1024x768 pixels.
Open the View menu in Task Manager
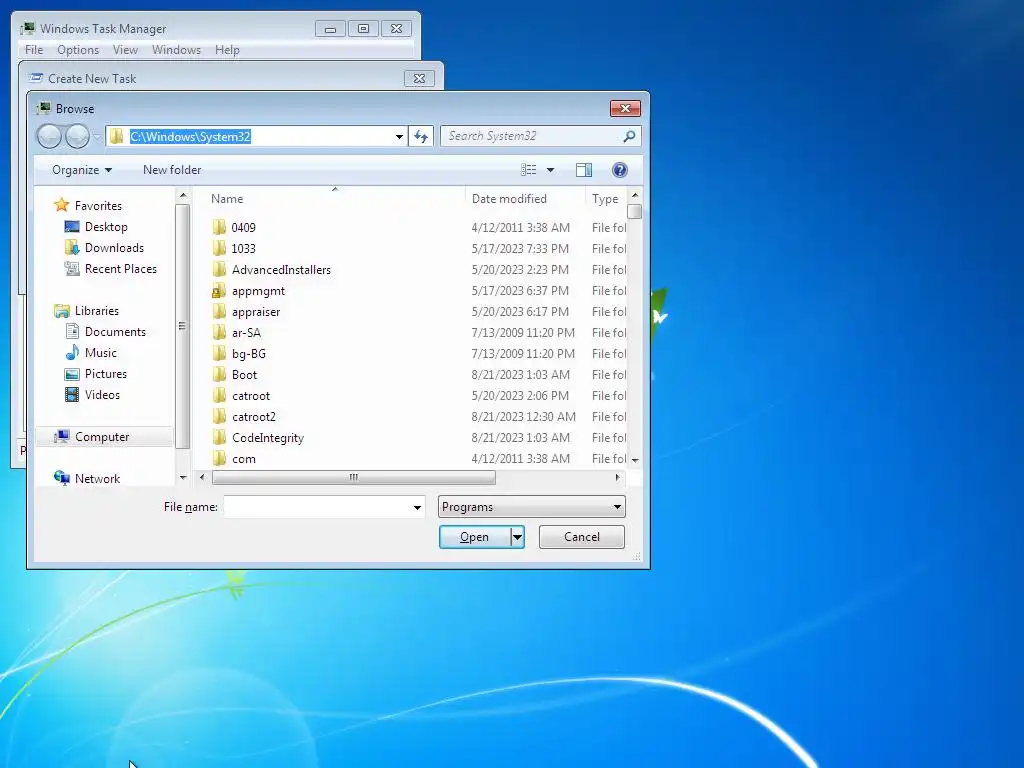[125, 50]
